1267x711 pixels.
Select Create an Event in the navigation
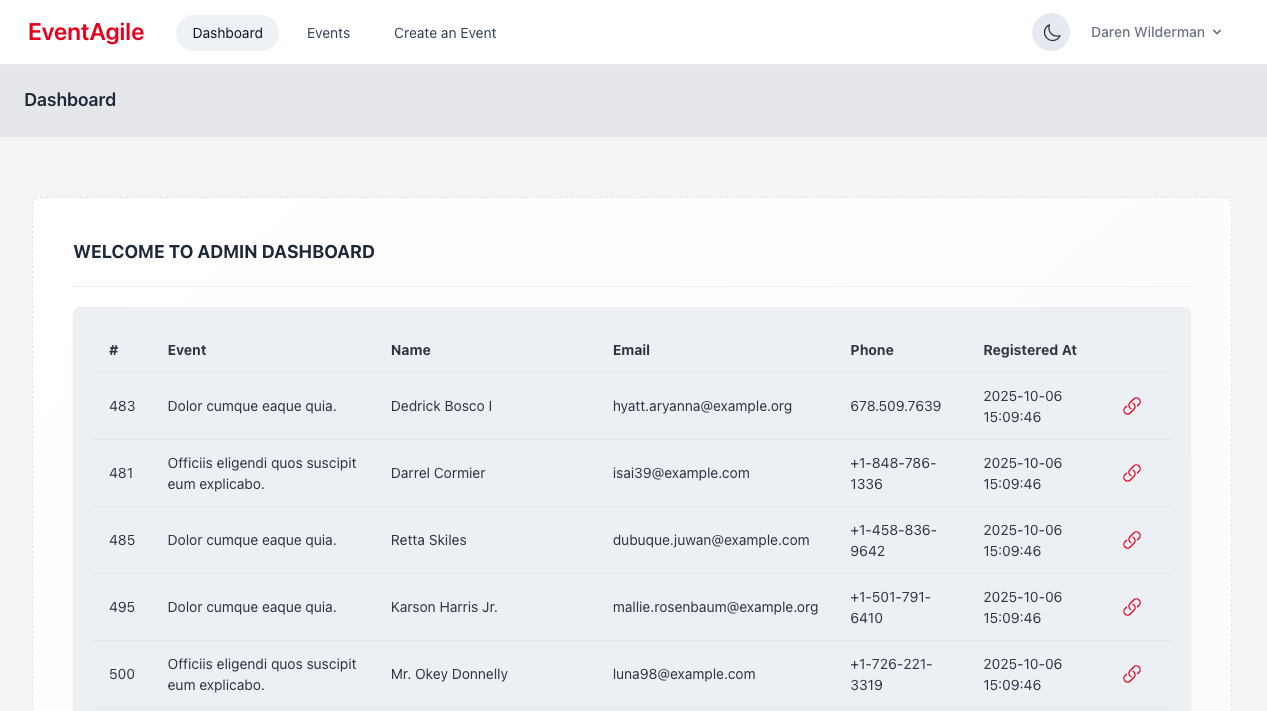445,32
